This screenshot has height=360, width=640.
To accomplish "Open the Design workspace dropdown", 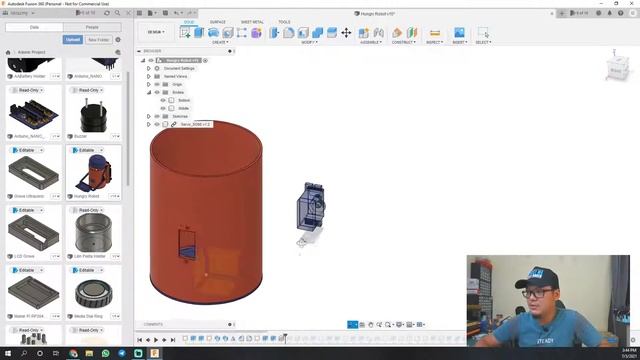I will tap(156, 32).
